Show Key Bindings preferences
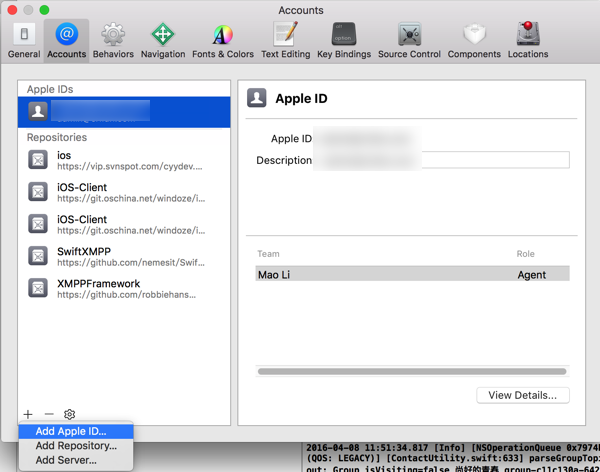This screenshot has height=472, width=600. (x=344, y=41)
